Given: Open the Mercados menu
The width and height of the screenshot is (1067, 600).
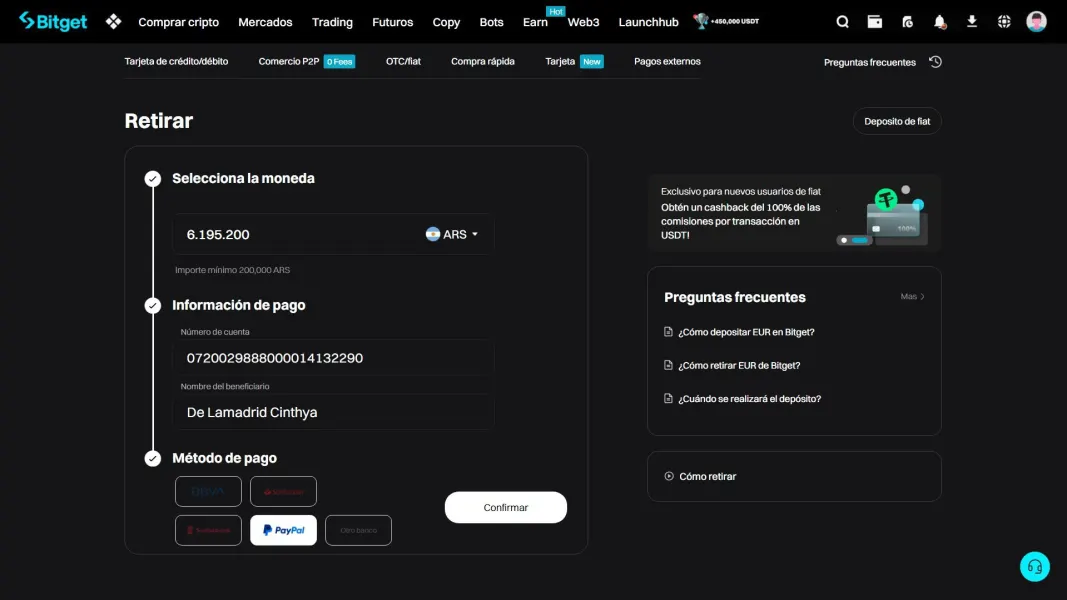Looking at the screenshot, I should click(265, 22).
